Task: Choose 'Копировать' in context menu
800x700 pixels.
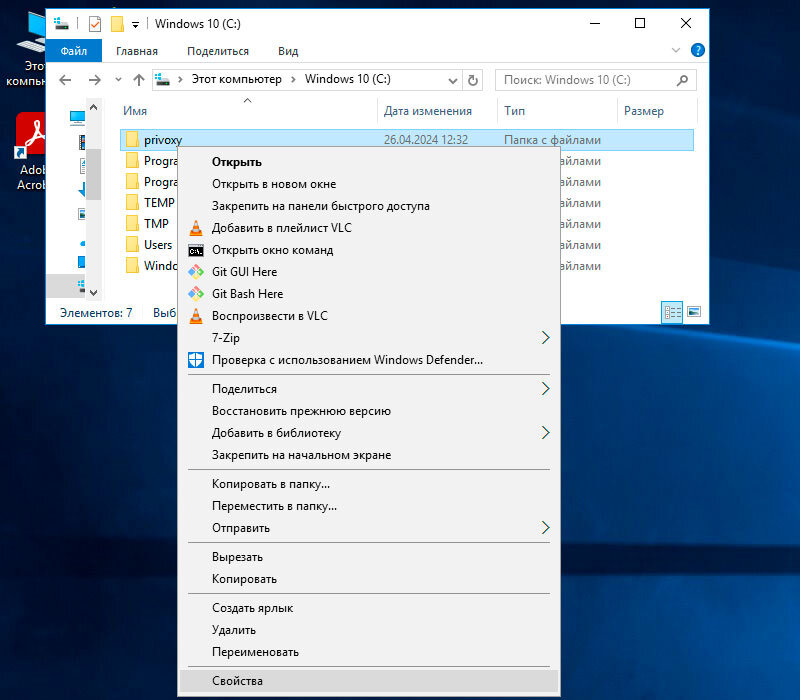Action: click(369, 579)
